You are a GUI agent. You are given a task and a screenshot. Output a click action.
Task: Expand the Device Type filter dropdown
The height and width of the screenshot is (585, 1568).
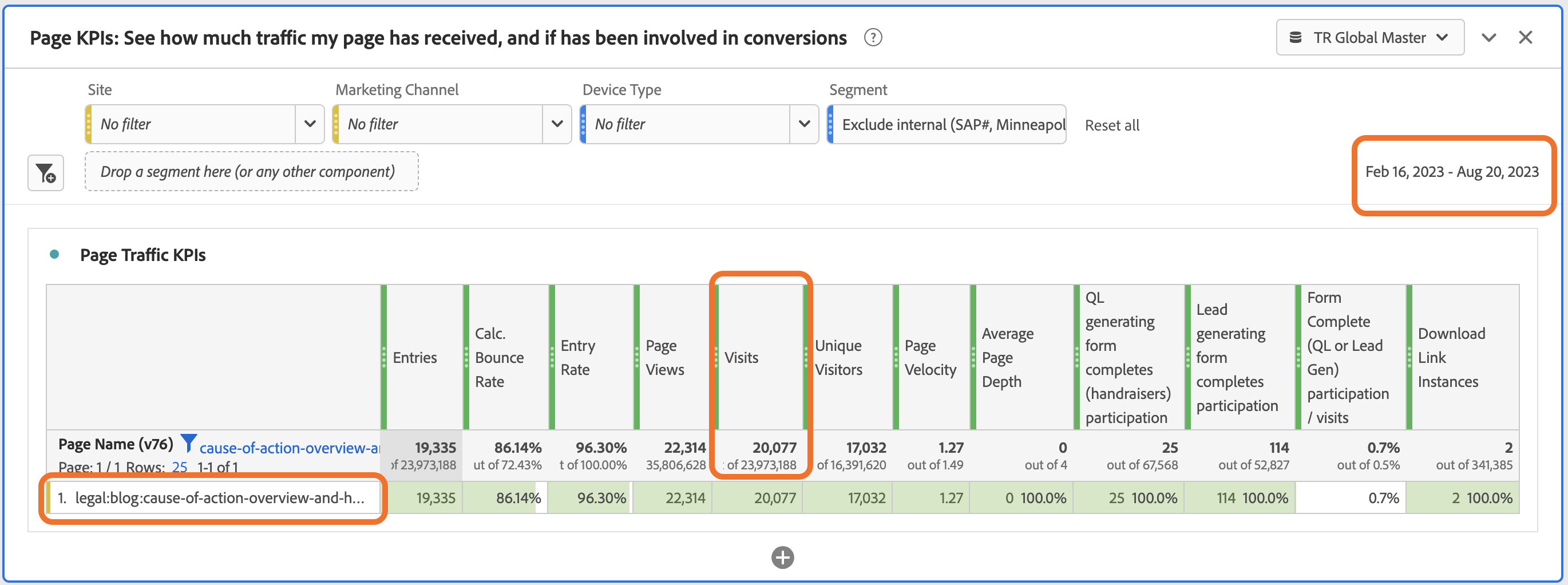click(x=803, y=124)
